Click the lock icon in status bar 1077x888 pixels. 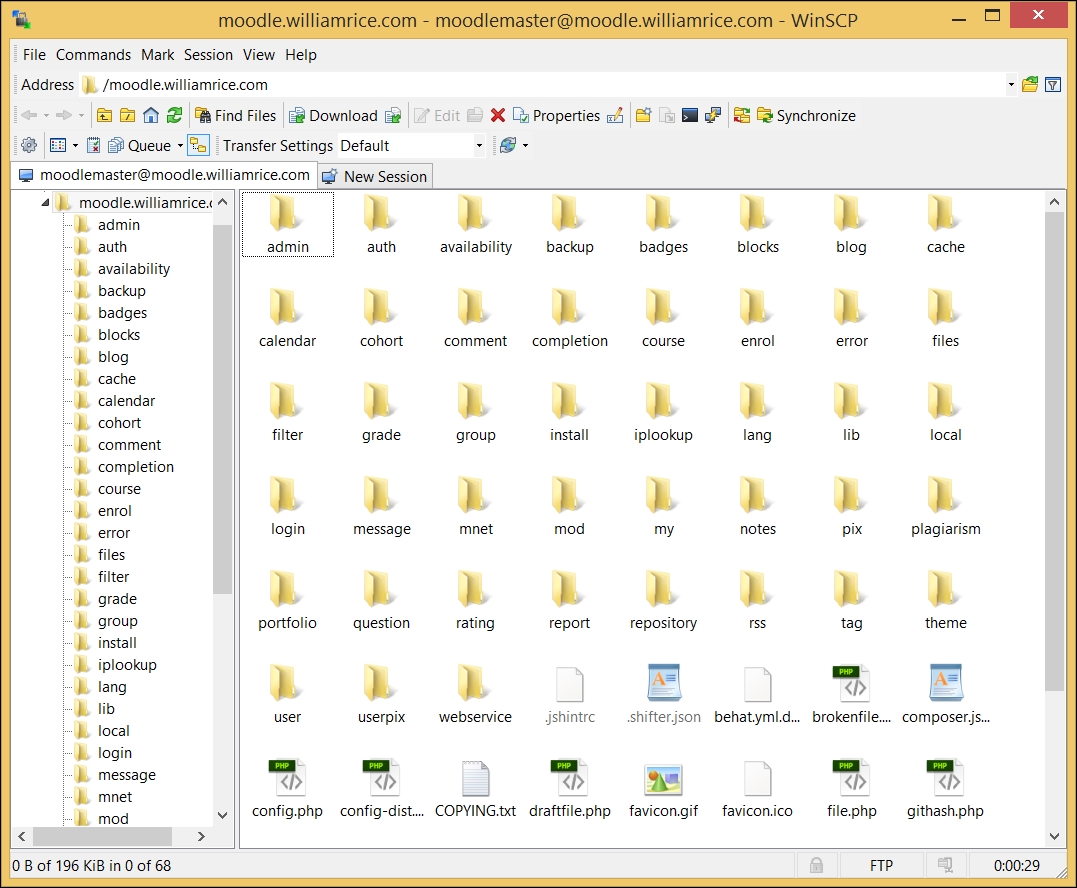point(816,865)
